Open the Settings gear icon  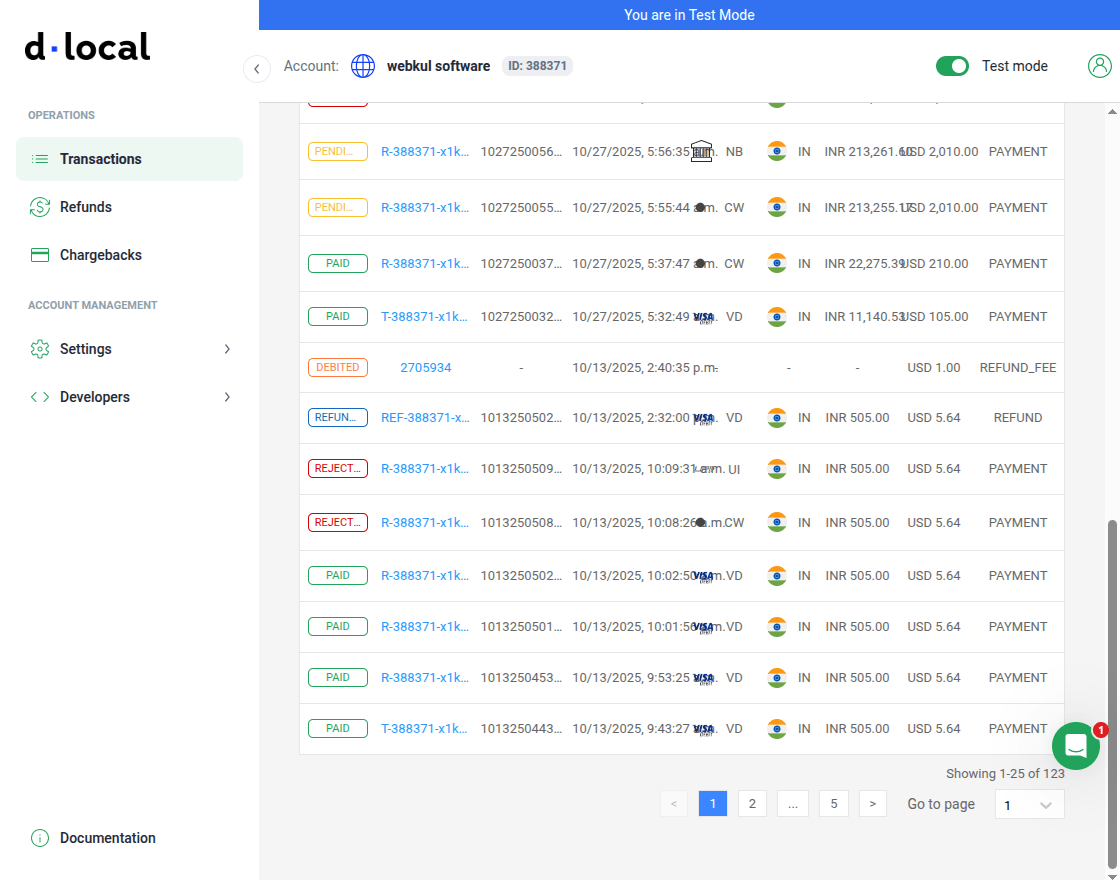click(x=39, y=349)
